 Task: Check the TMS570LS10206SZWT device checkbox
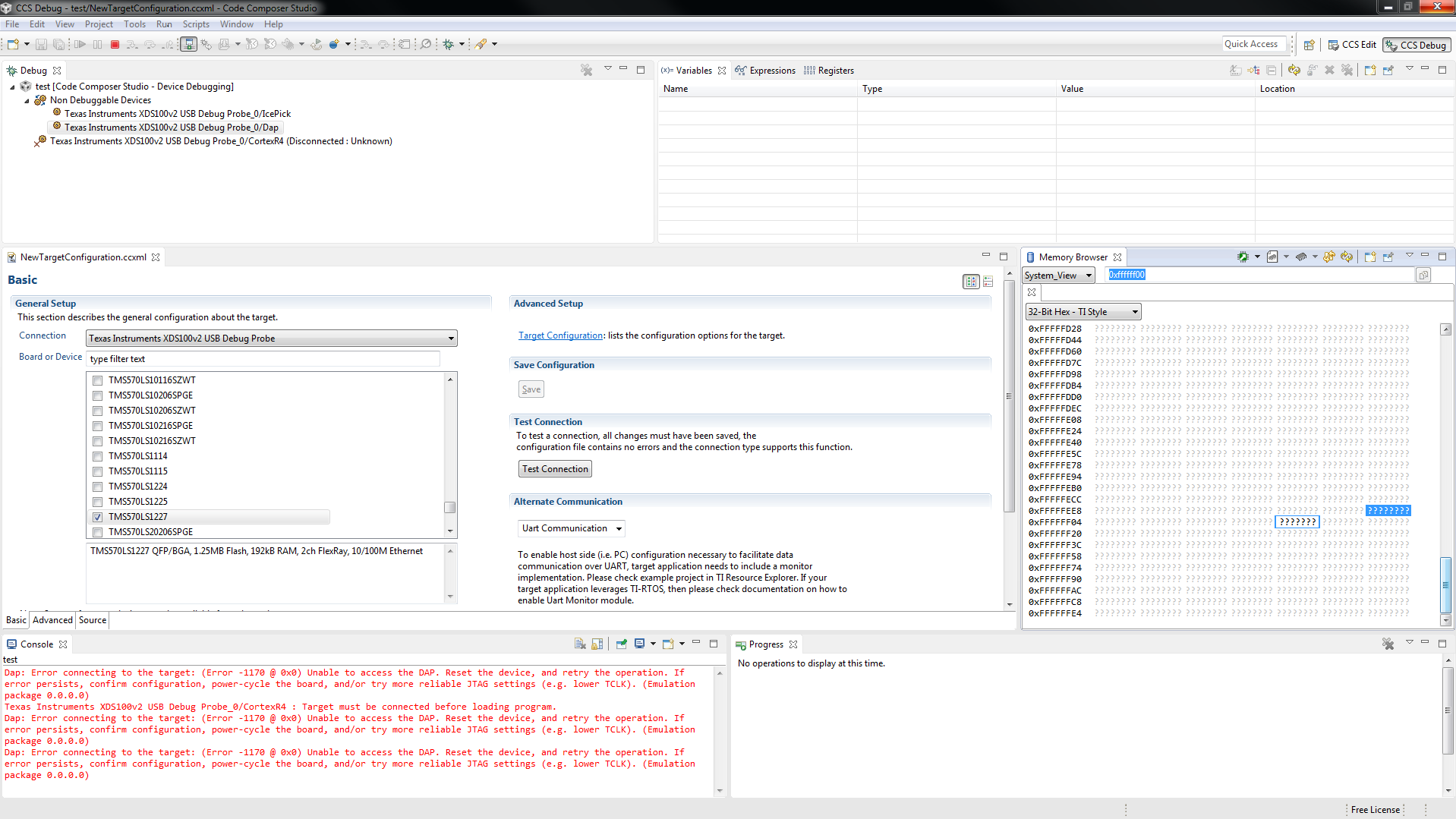(97, 411)
